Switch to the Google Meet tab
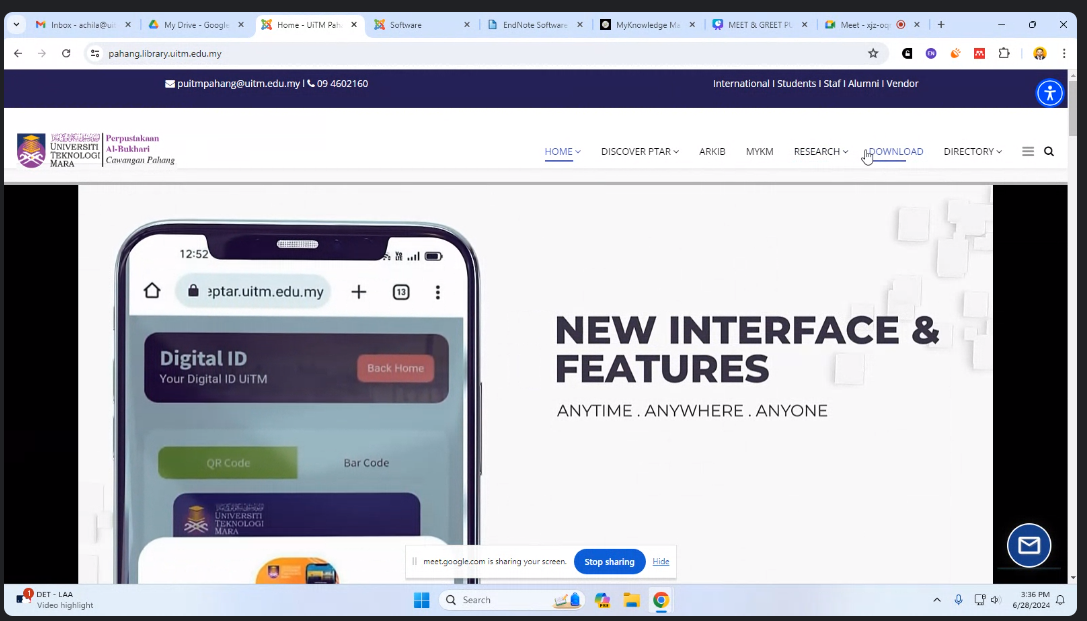The image size is (1087, 621). [871, 24]
